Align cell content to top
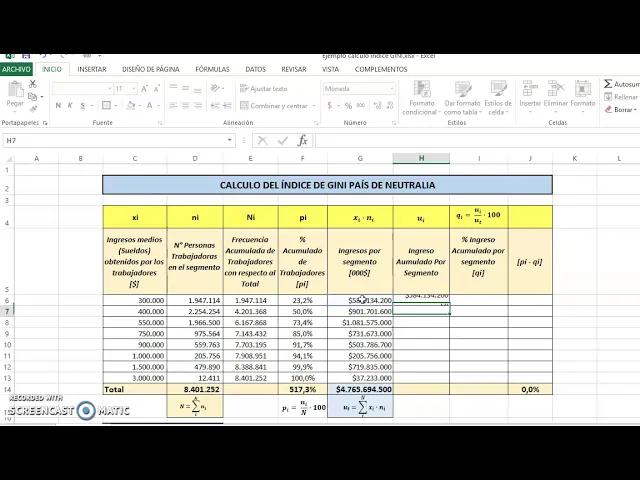The height and width of the screenshot is (480, 640). click(x=173, y=88)
